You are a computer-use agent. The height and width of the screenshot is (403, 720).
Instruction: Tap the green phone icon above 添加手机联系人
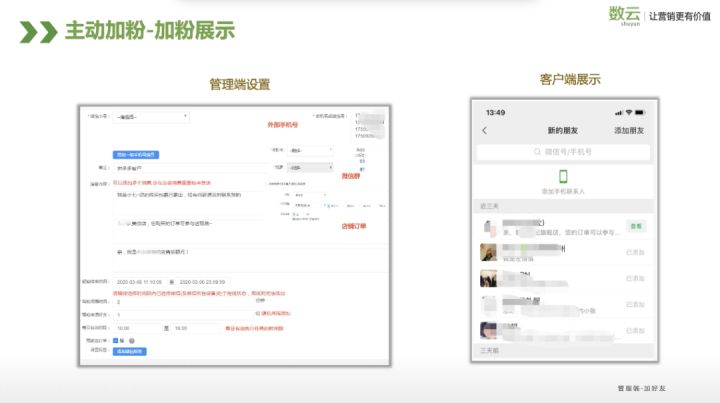[x=563, y=176]
